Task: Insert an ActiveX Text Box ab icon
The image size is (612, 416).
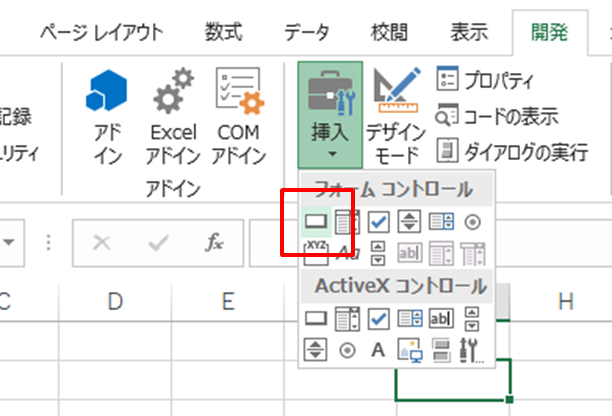Action: coord(441,319)
